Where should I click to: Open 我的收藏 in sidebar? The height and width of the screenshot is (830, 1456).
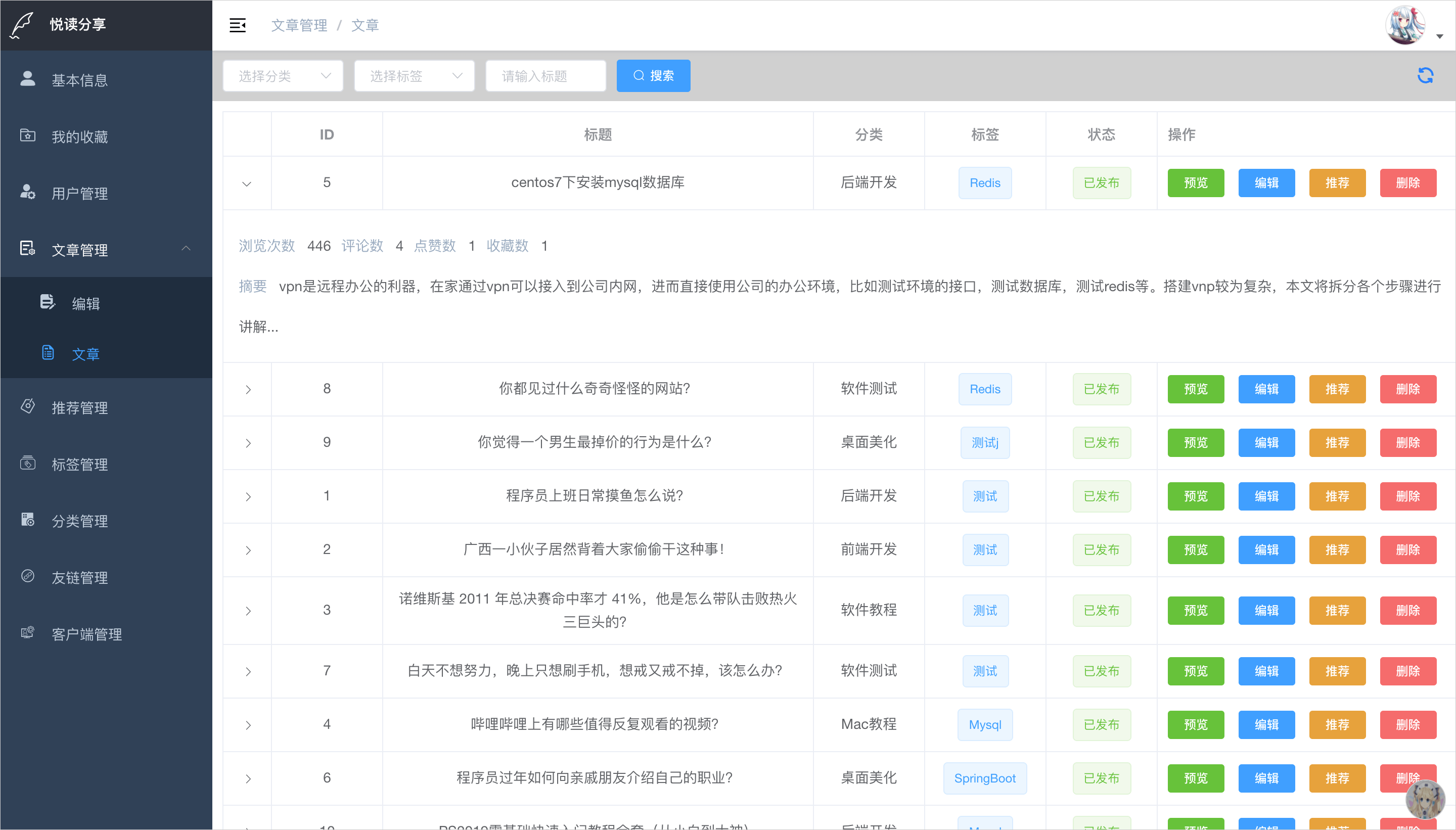(79, 137)
